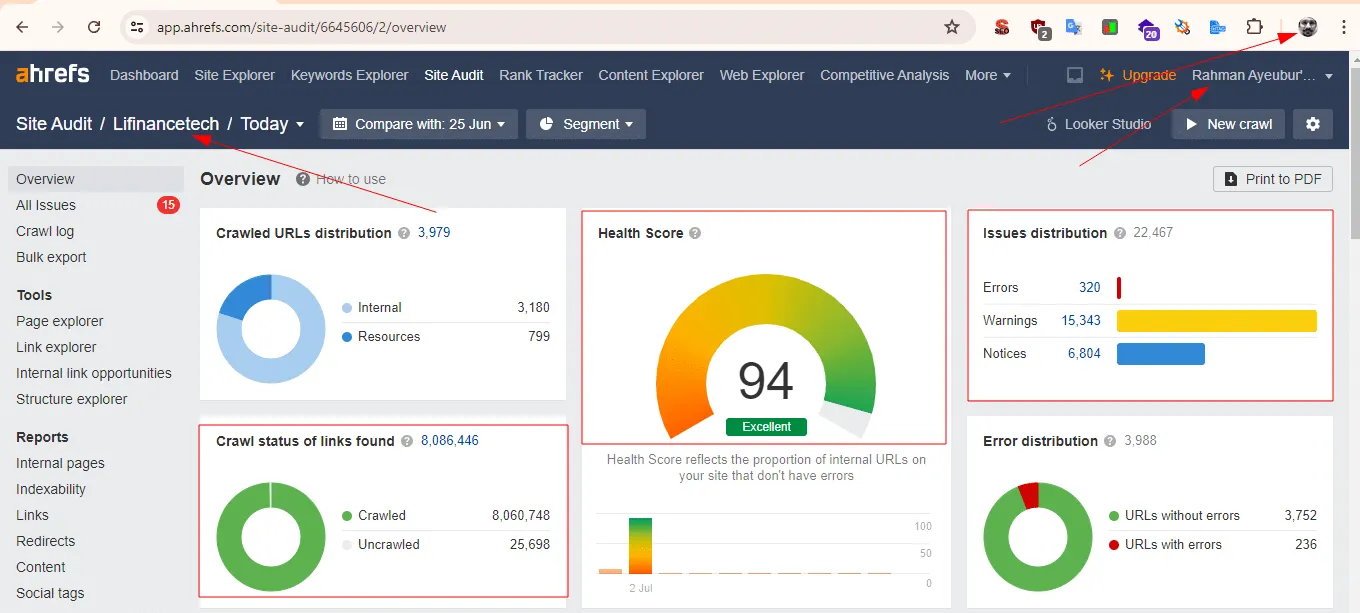The height and width of the screenshot is (613, 1360).
Task: Select Overview in sidebar
Action: tap(95, 179)
